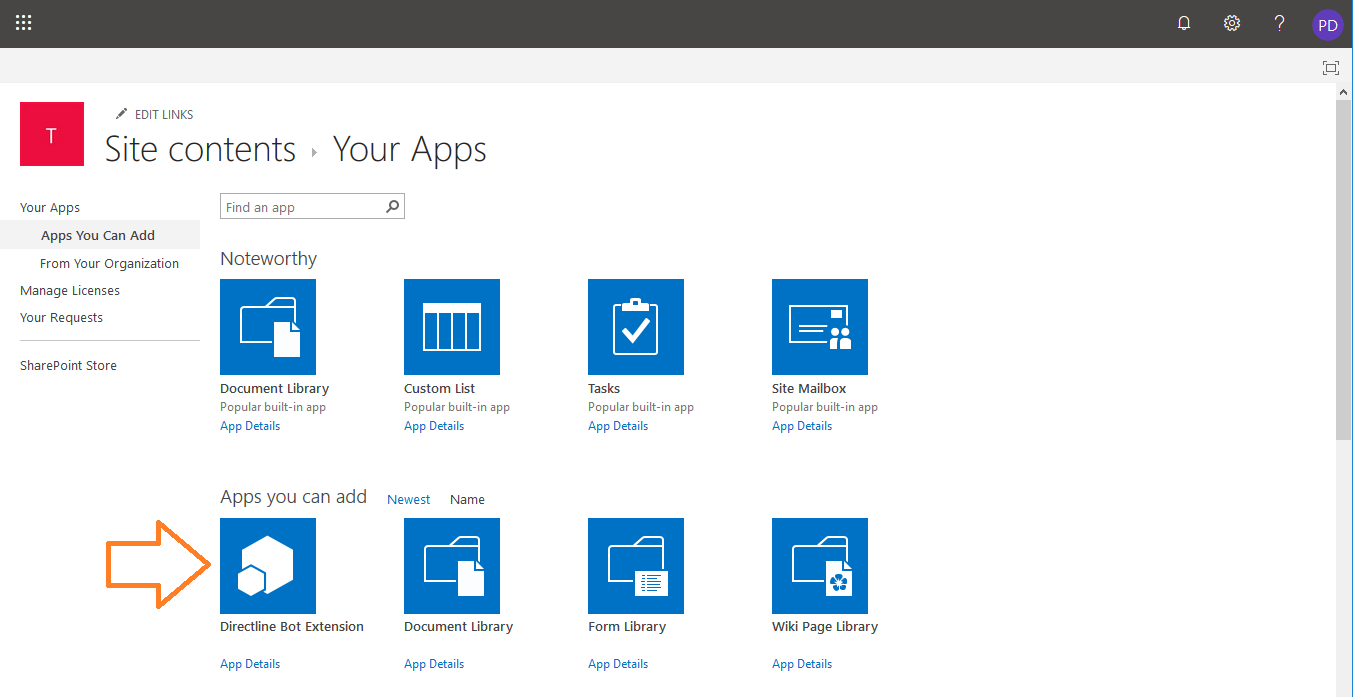Open Your Apps in left navigation
The height and width of the screenshot is (697, 1353).
tap(50, 207)
